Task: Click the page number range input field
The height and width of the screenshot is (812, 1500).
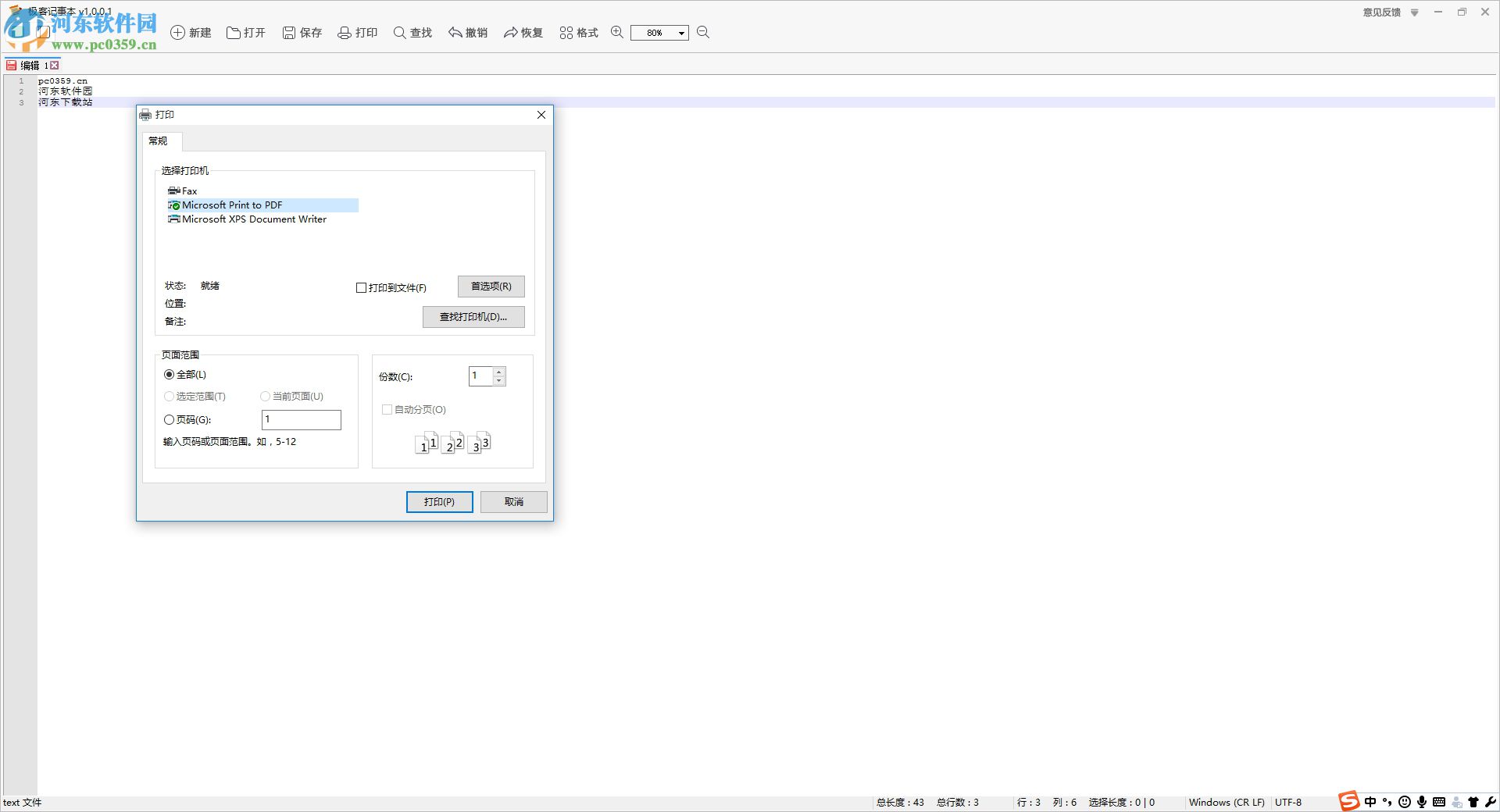Action: 302,420
